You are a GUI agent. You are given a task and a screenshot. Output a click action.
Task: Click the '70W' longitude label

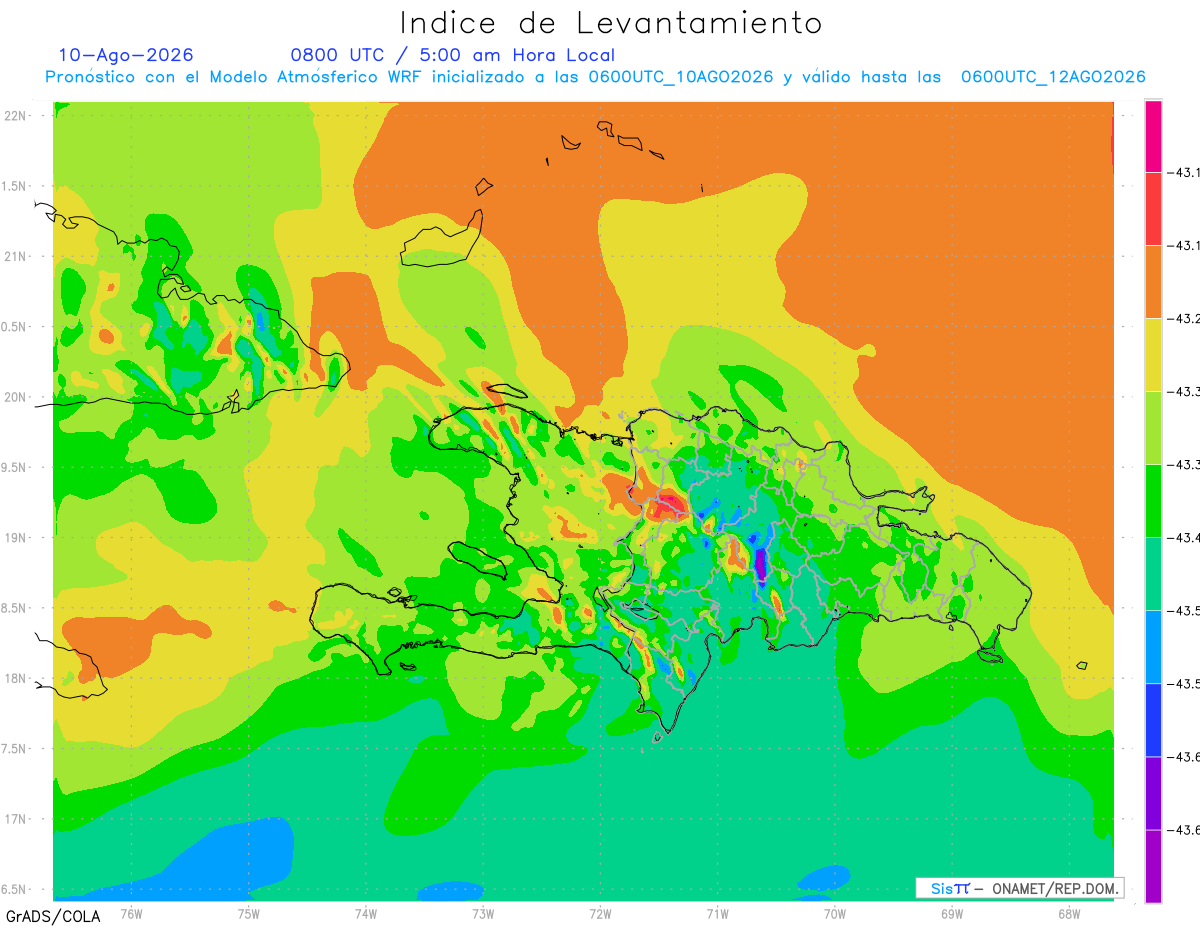pos(834,913)
